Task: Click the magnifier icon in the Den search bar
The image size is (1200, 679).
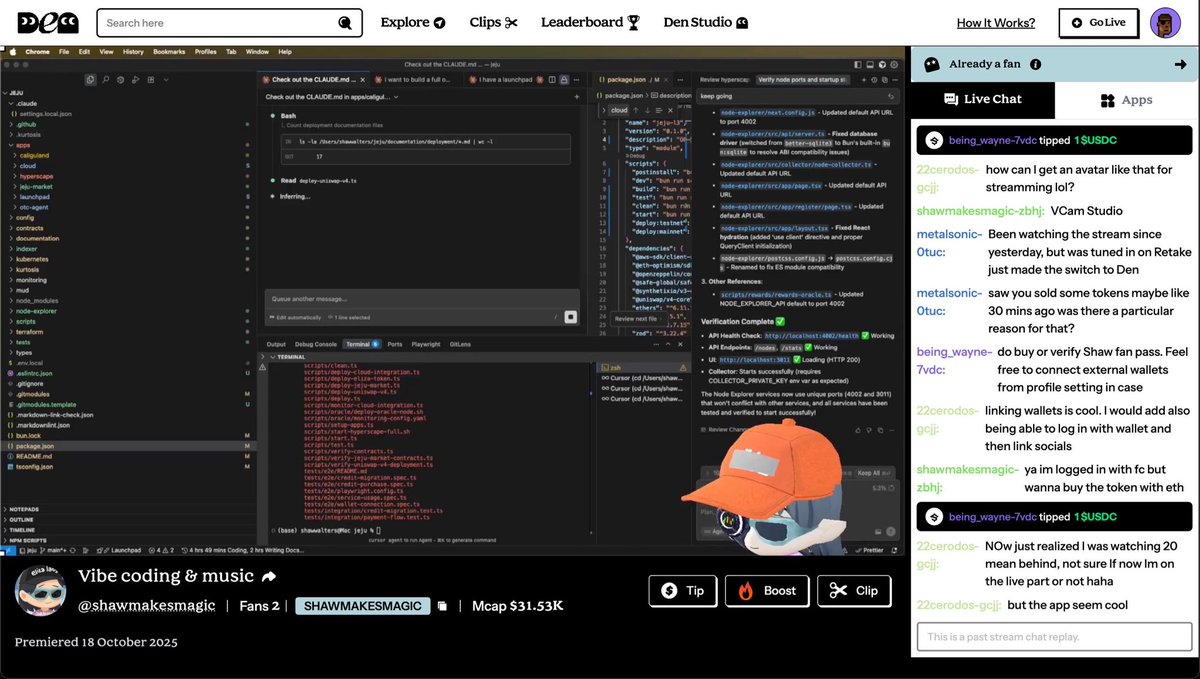Action: click(x=344, y=22)
